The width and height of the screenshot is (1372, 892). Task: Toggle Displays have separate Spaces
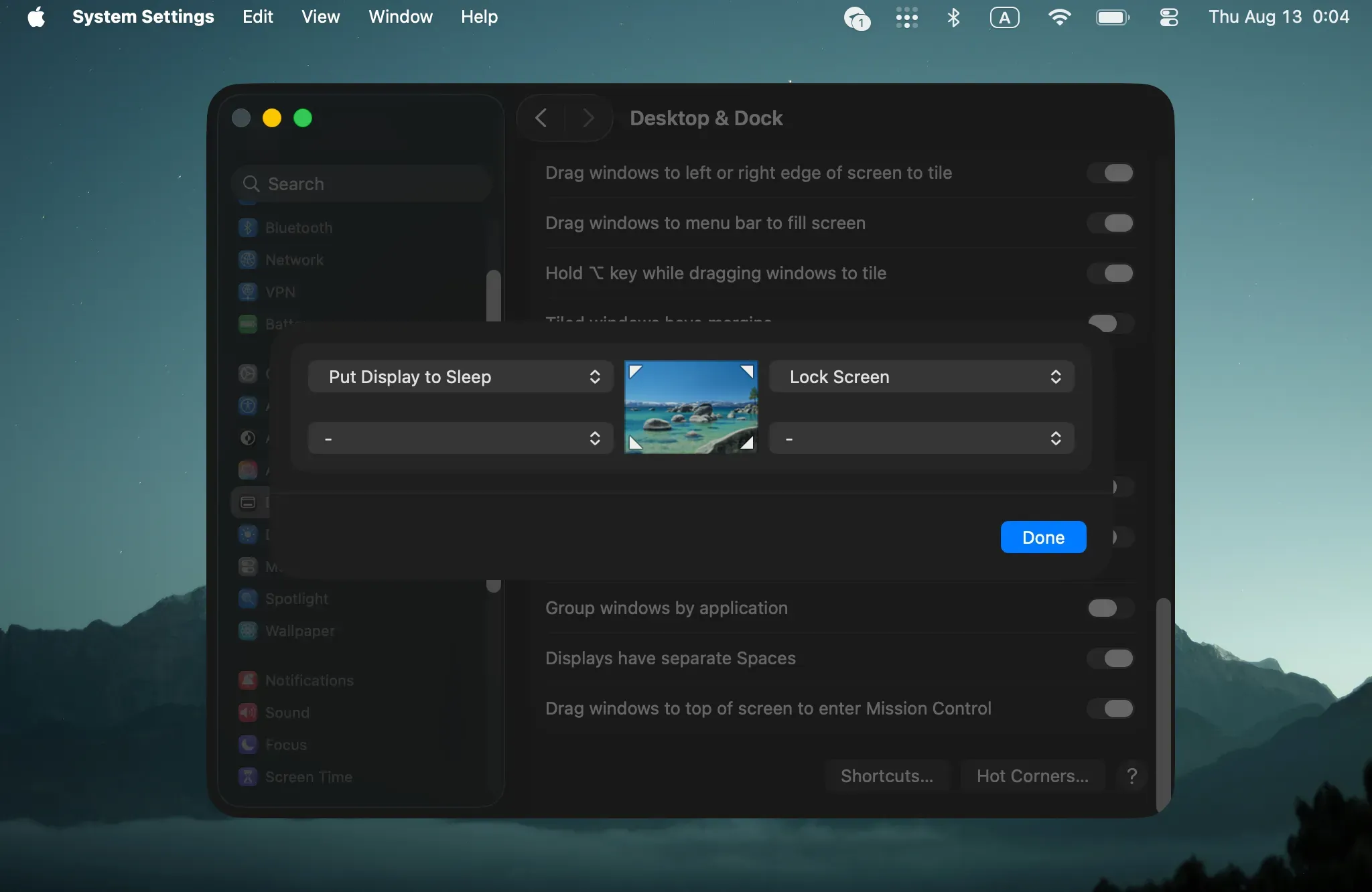(1110, 658)
